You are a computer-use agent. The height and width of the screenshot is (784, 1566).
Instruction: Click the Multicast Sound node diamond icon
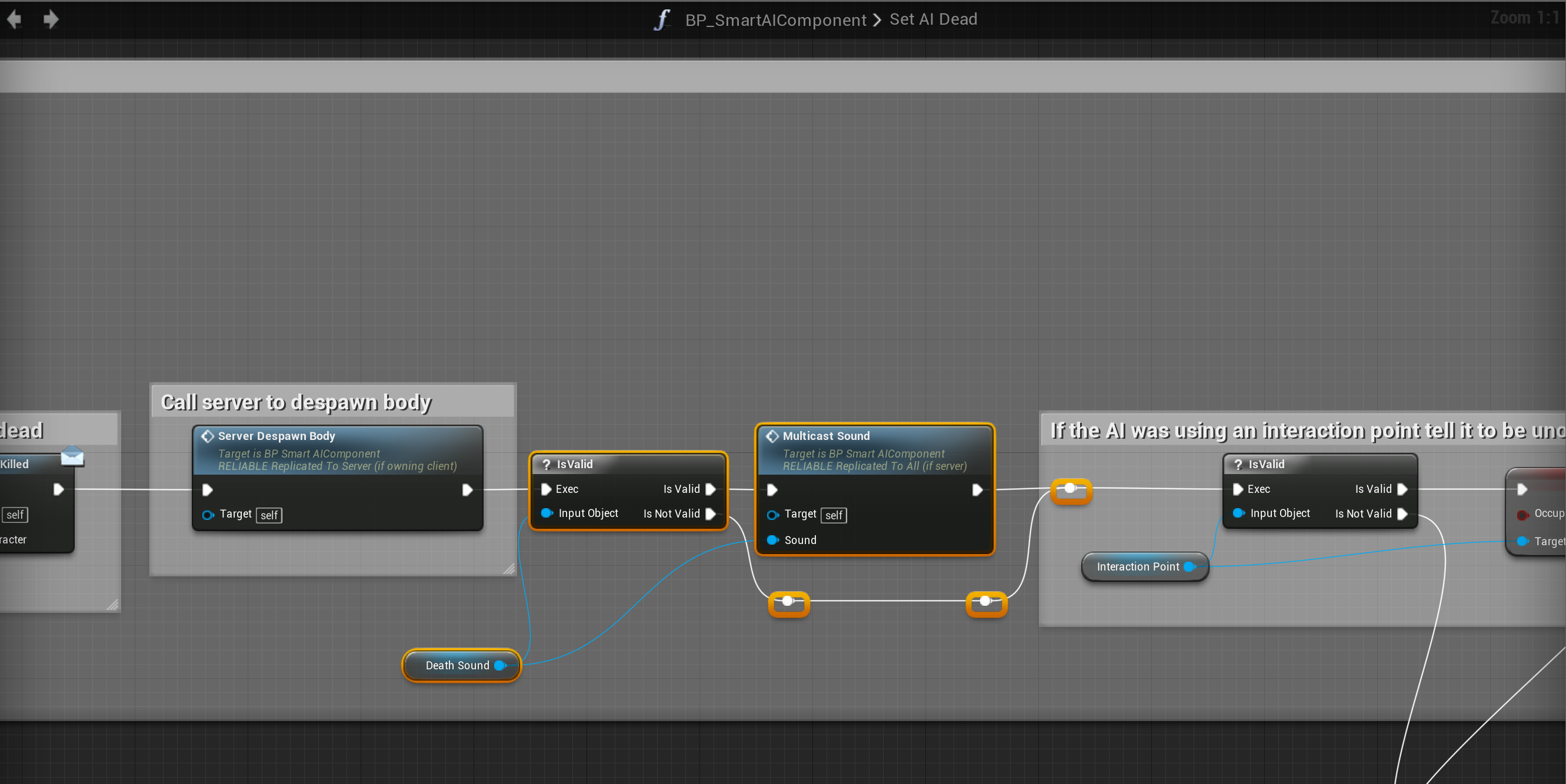click(772, 436)
